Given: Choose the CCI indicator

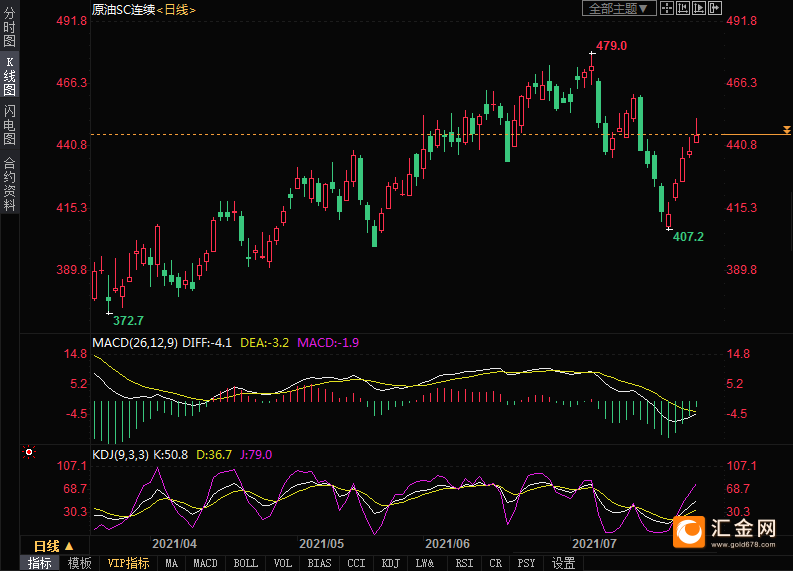Looking at the screenshot, I should point(357,563).
